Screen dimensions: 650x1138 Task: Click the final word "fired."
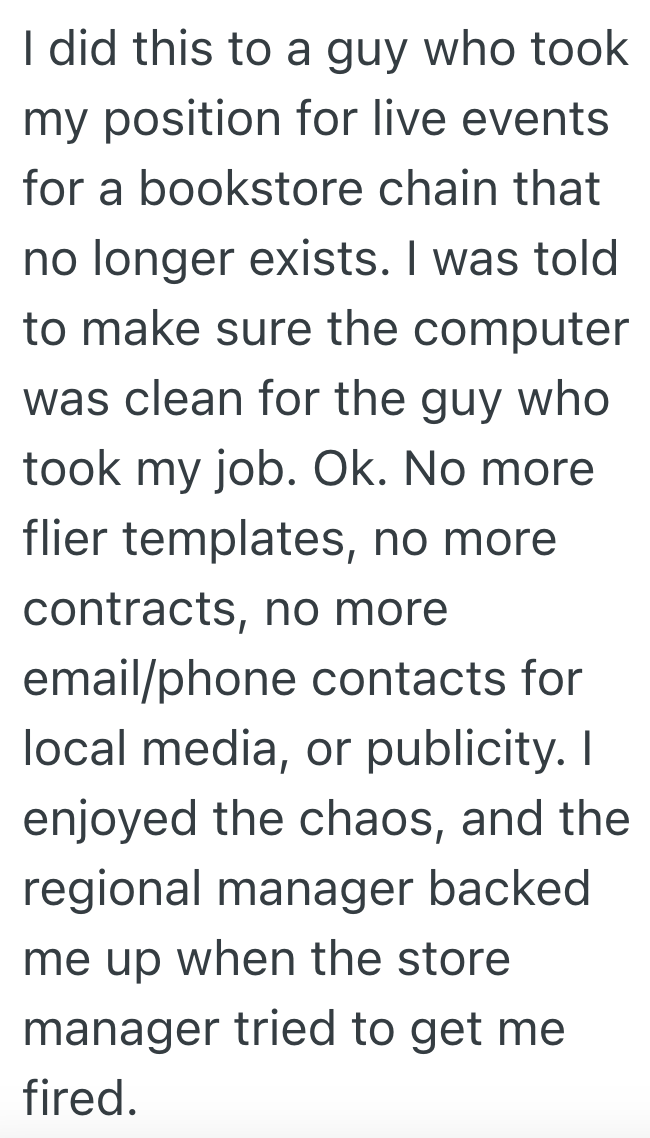click(79, 1100)
